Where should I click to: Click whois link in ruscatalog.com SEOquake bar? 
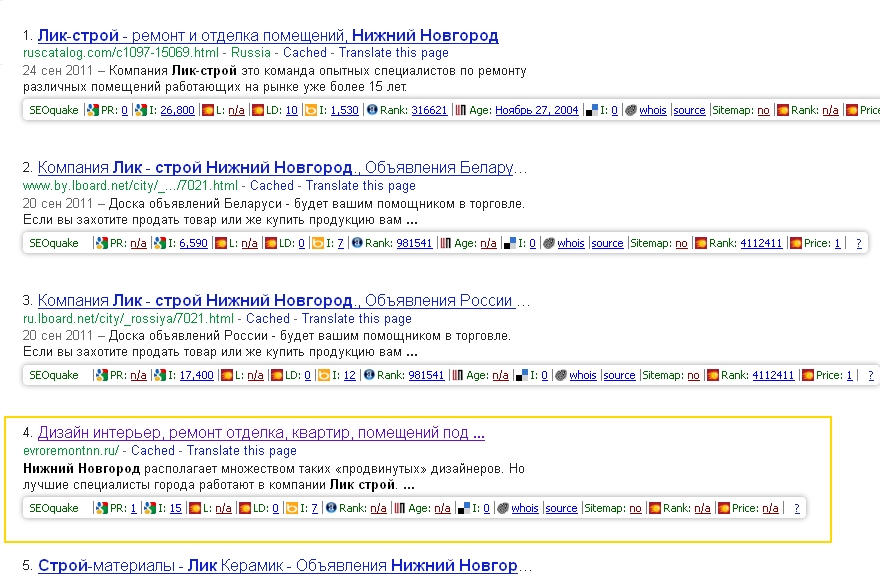pos(653,111)
